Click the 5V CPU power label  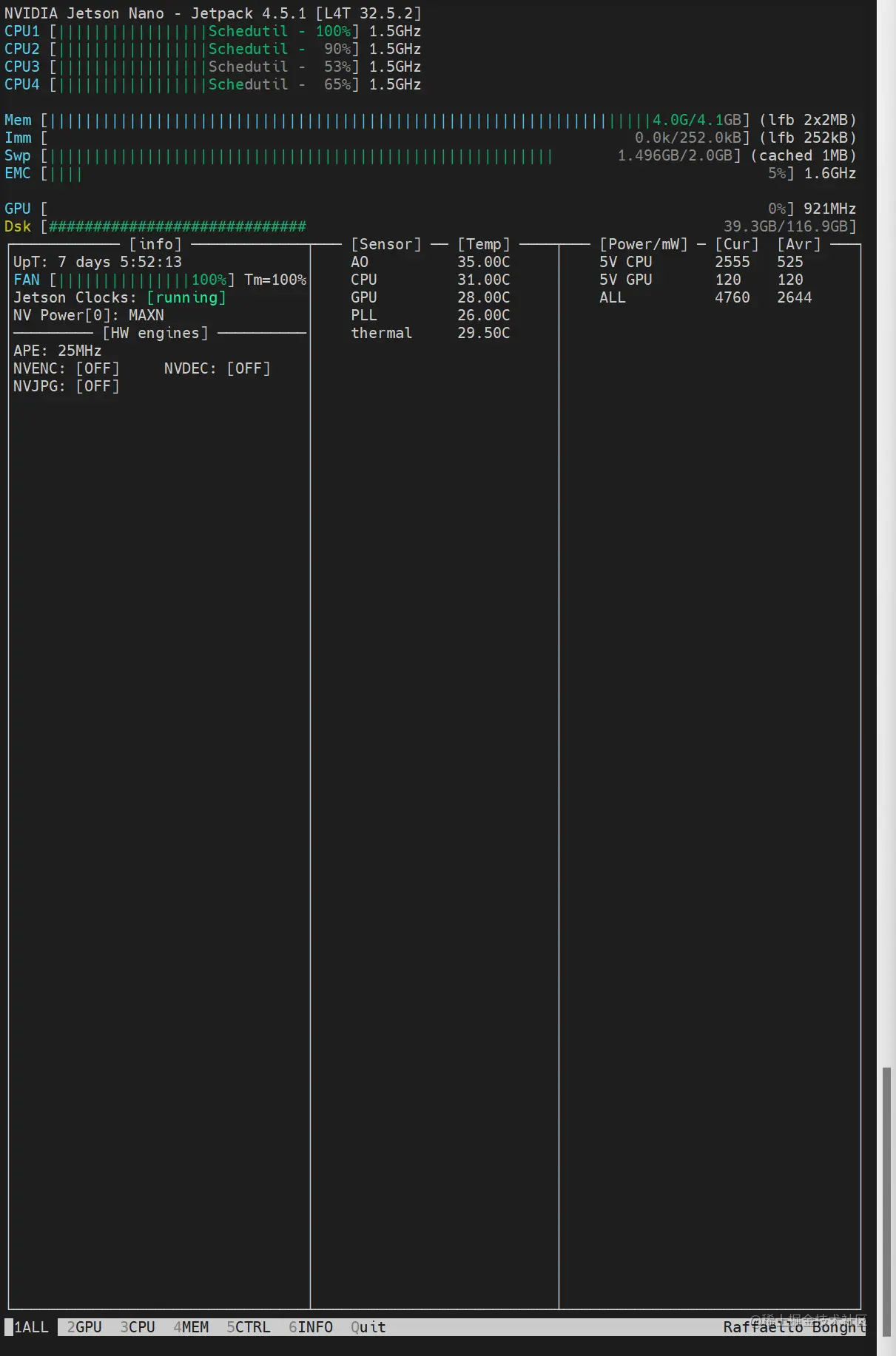[x=626, y=262]
